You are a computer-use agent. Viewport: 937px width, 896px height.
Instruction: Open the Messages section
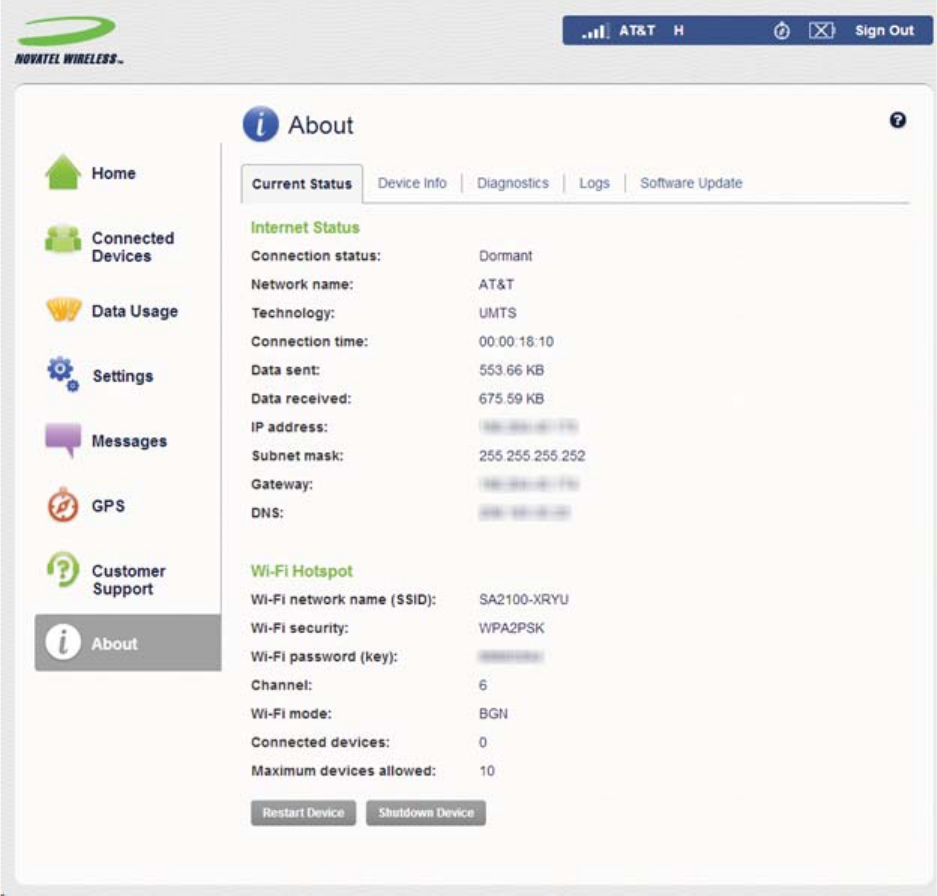pos(129,441)
